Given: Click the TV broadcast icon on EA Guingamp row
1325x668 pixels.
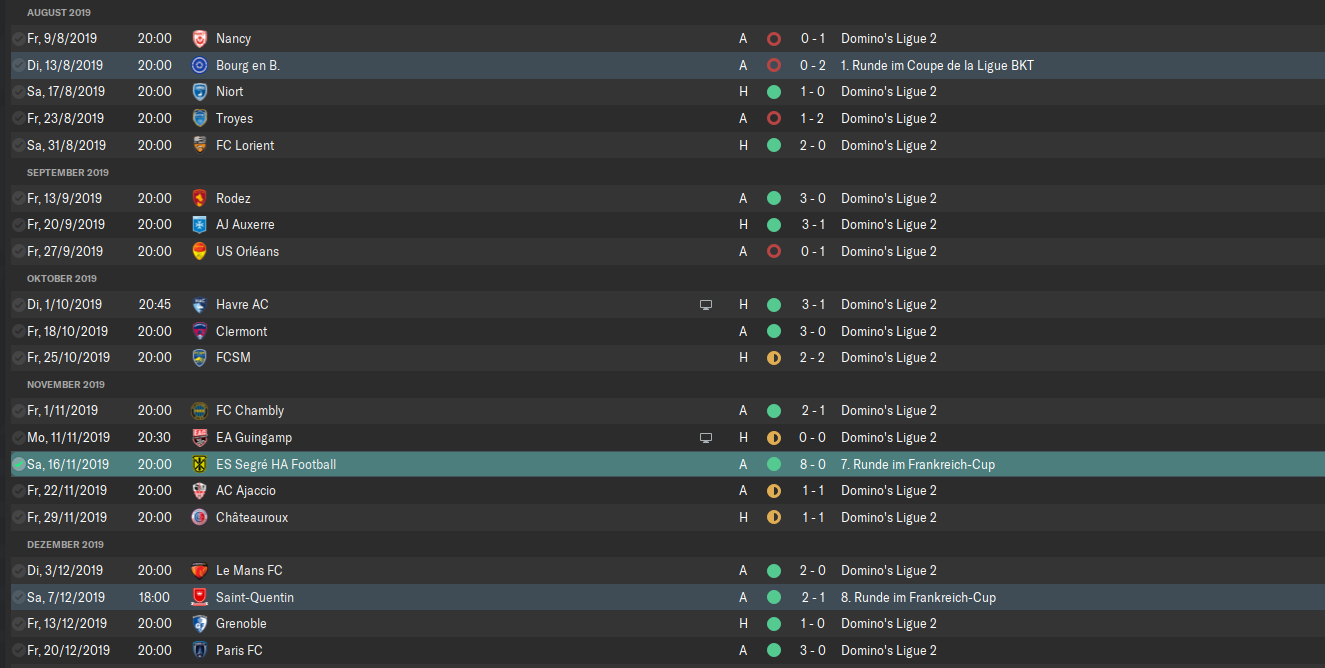Looking at the screenshot, I should point(706,437).
